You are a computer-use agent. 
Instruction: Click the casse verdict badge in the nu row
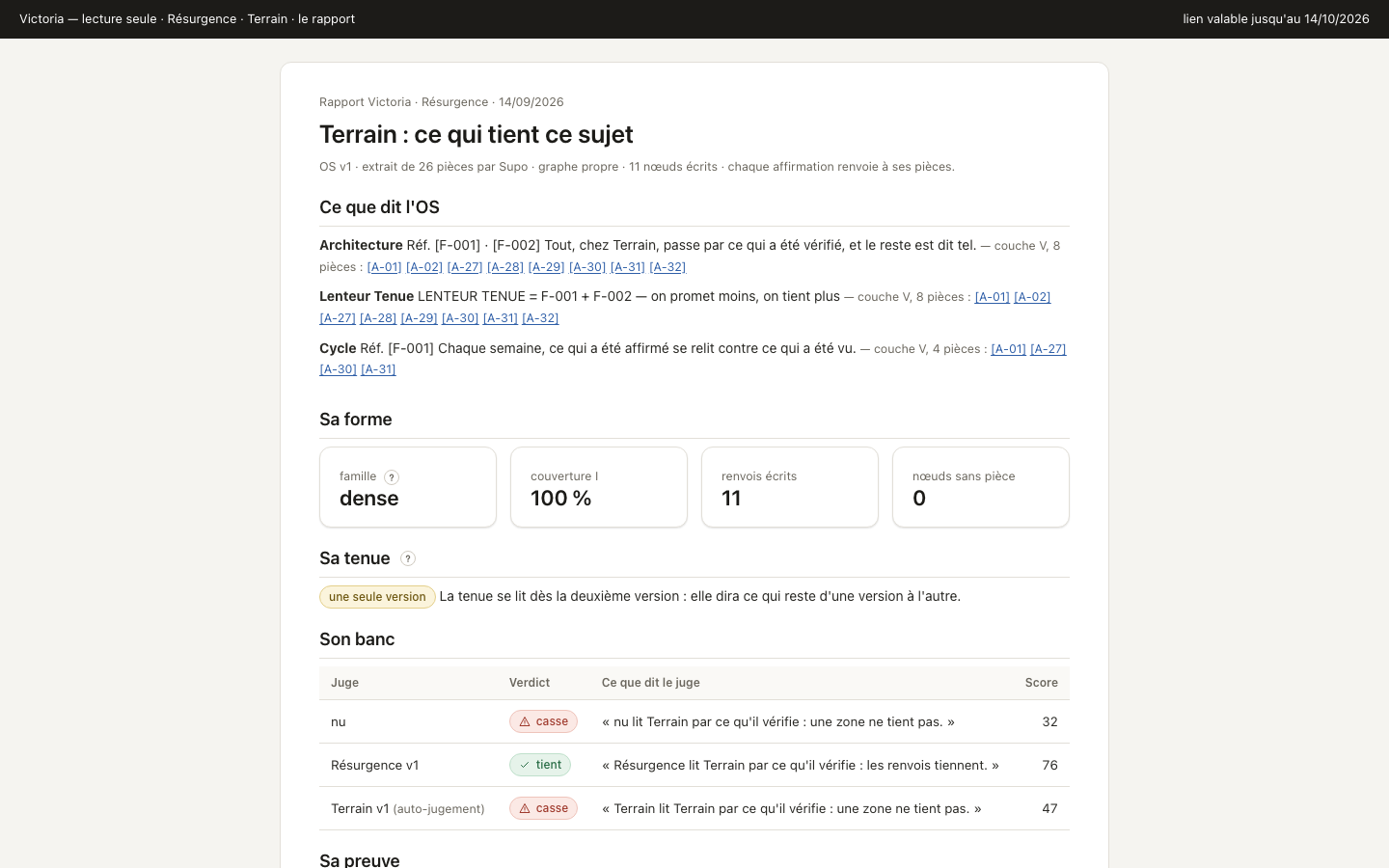pos(543,721)
